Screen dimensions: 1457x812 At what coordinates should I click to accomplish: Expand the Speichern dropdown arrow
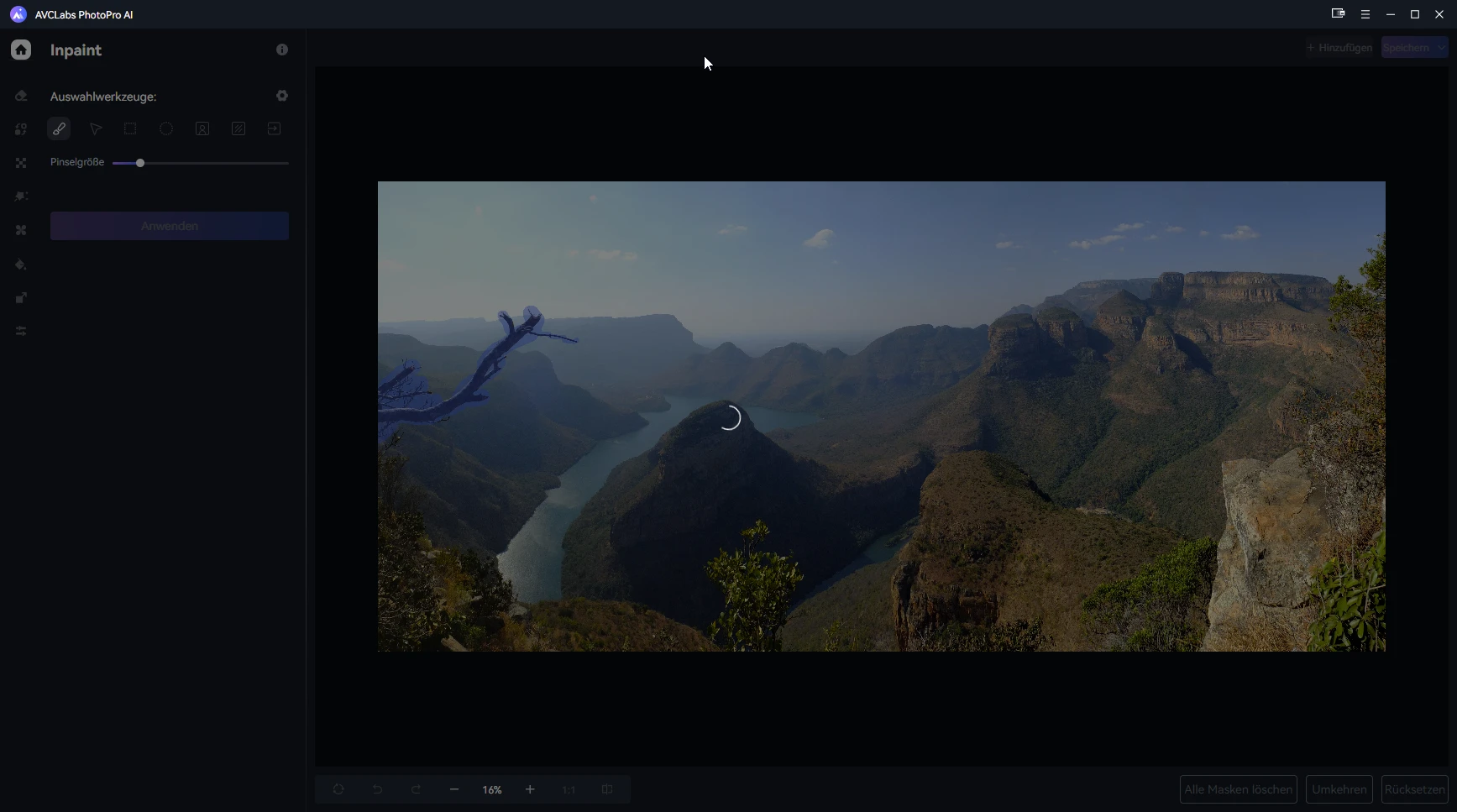(1441, 48)
